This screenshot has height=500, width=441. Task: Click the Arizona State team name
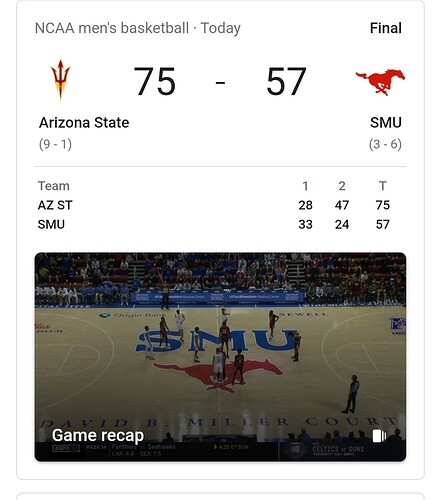click(x=84, y=123)
